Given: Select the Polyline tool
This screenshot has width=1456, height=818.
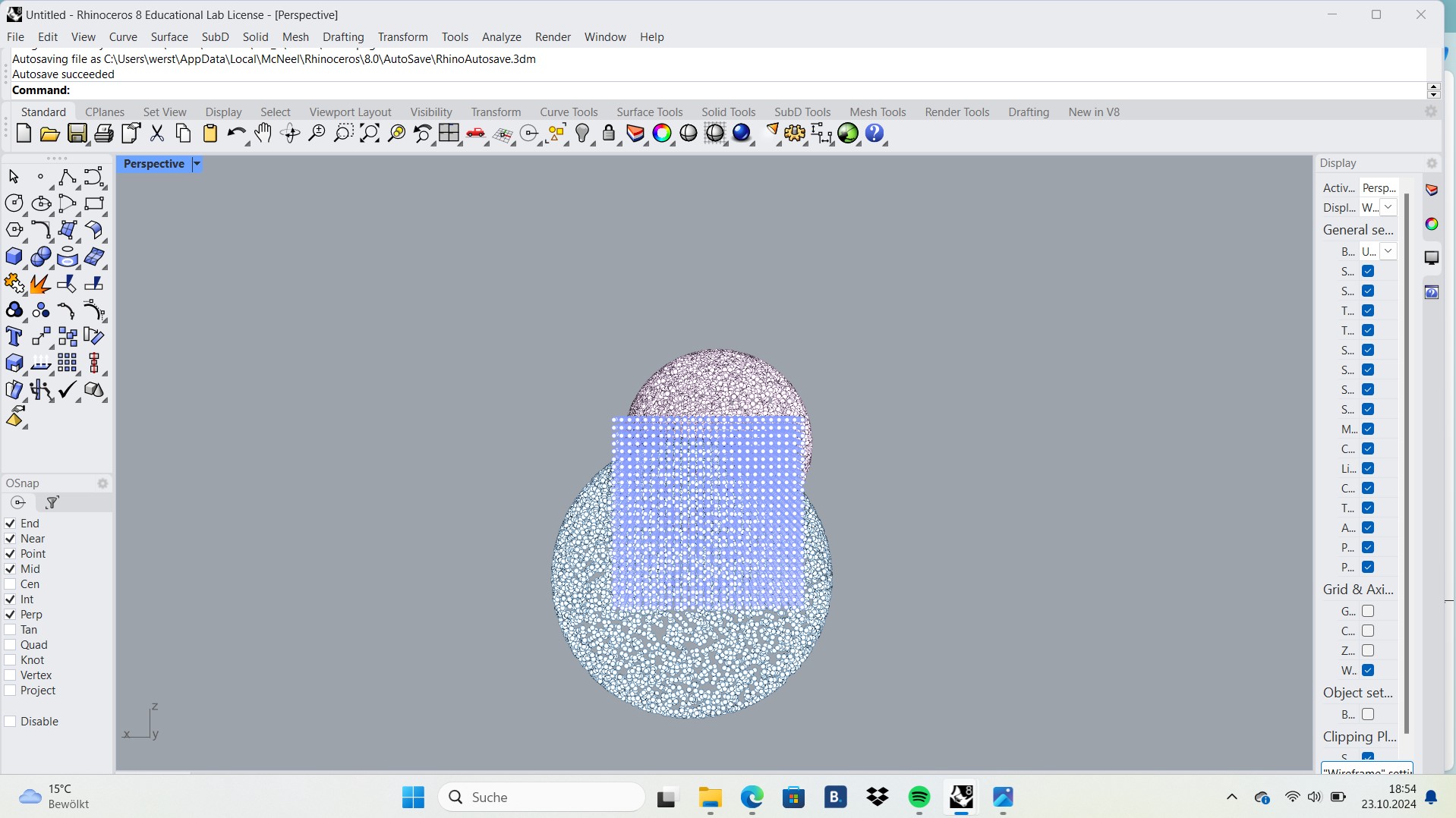Looking at the screenshot, I should 68,177.
